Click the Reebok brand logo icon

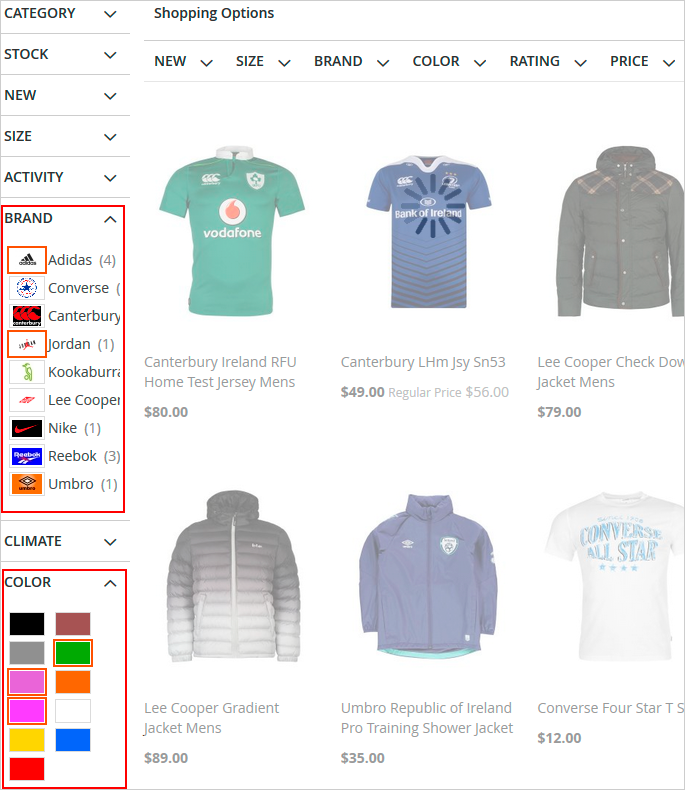click(27, 456)
